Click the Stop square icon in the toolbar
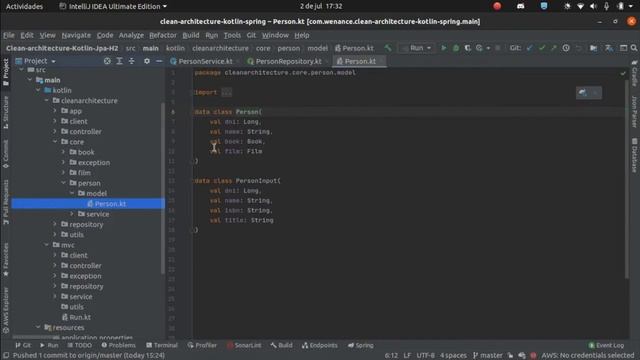 tap(498, 48)
